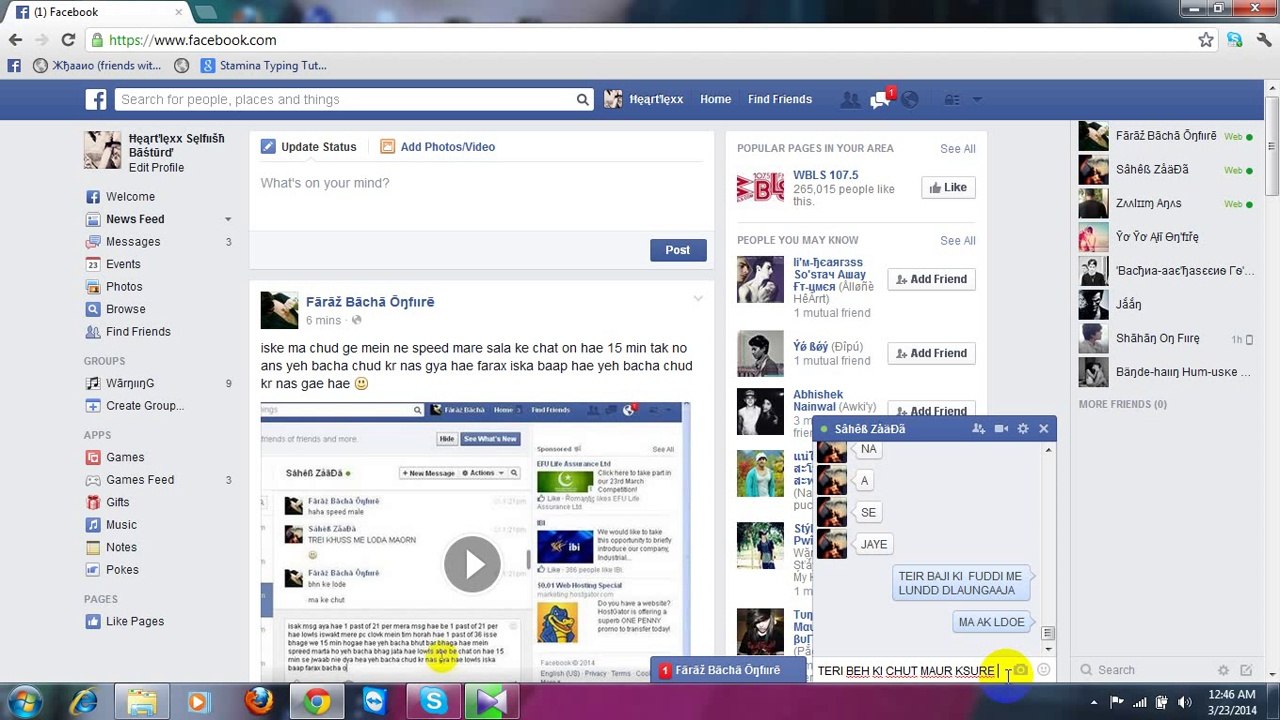This screenshot has width=1280, height=720.
Task: Open Photos in the left sidebar
Action: [x=124, y=287]
